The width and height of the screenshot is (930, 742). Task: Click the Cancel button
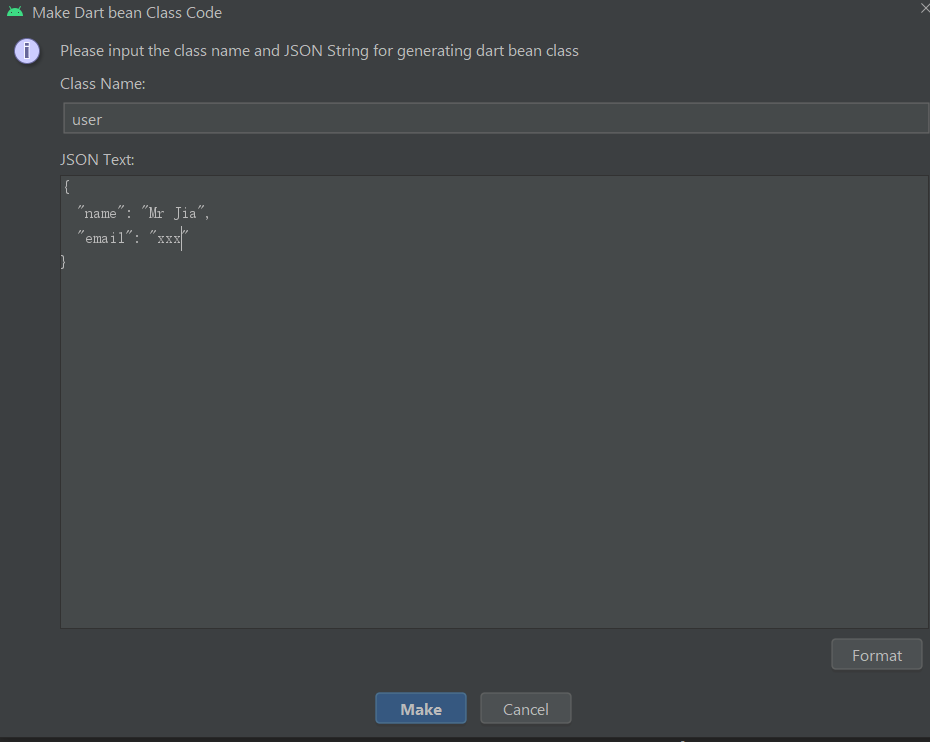[x=525, y=708]
